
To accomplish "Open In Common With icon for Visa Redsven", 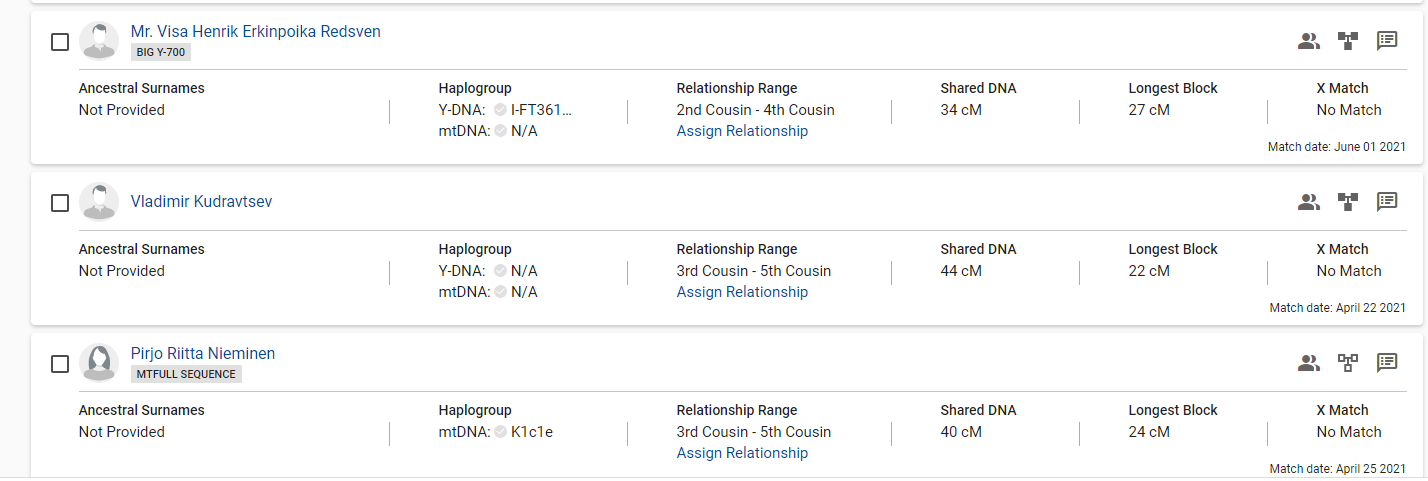I will tap(1309, 41).
